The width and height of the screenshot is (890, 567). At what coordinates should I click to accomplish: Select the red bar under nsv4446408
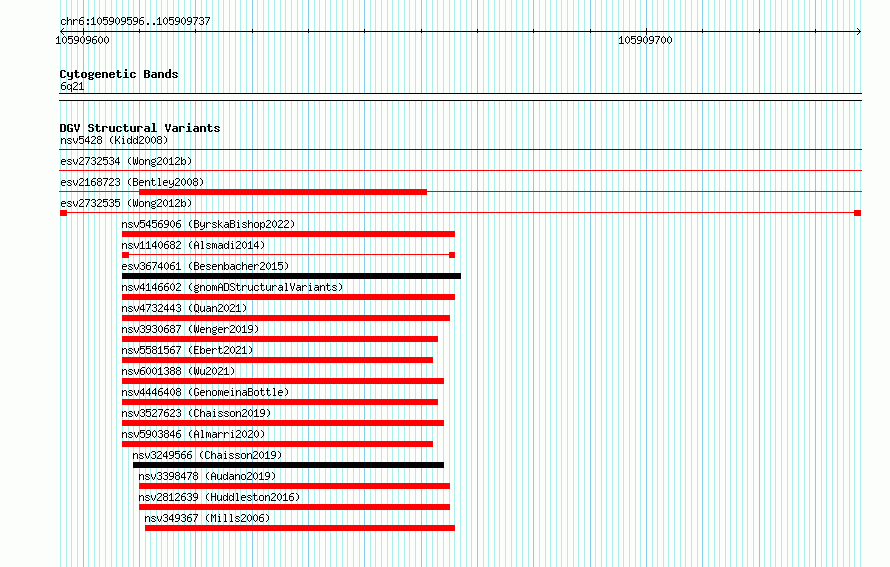[280, 402]
